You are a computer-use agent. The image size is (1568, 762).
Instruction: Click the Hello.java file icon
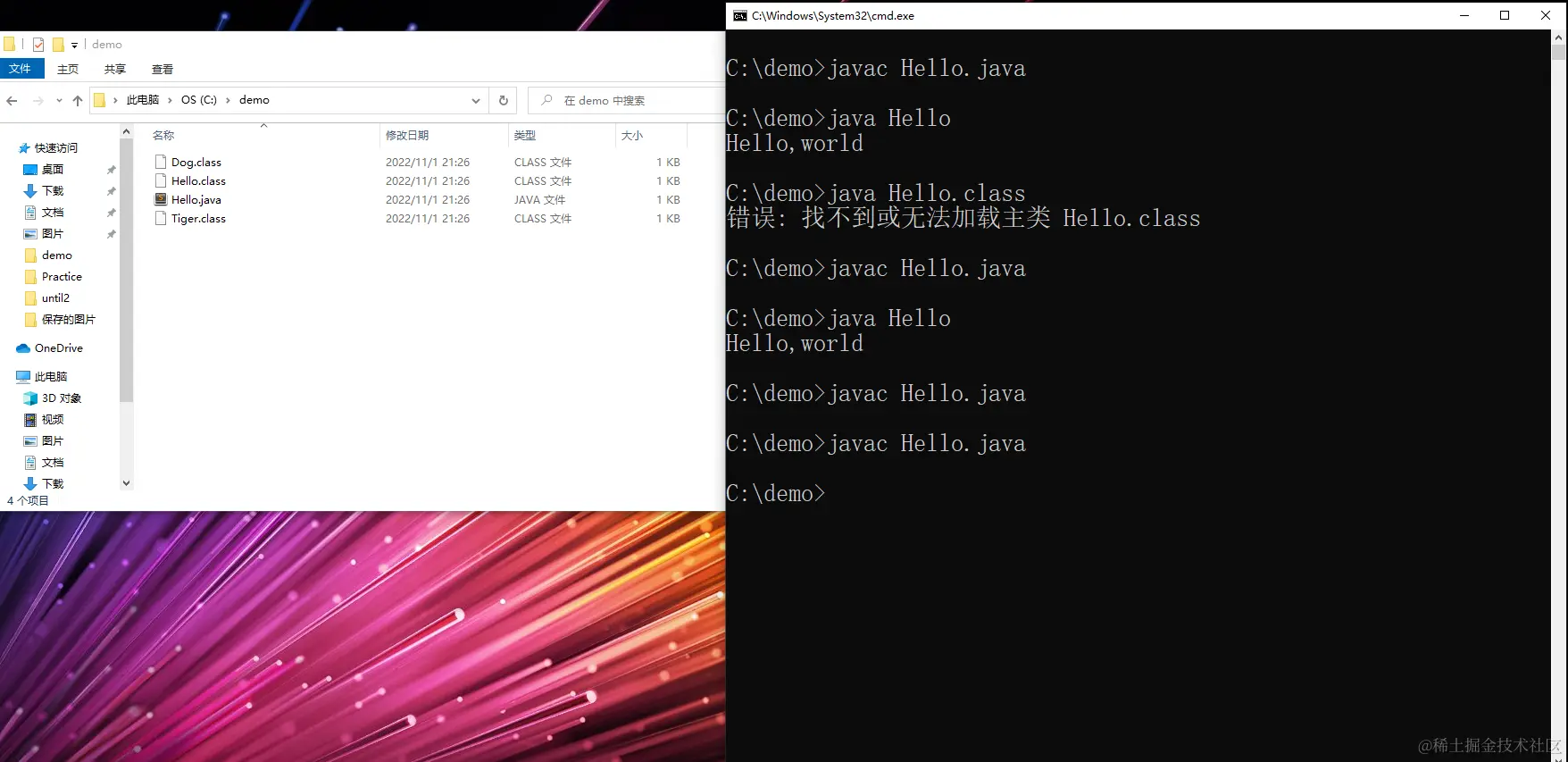(161, 199)
